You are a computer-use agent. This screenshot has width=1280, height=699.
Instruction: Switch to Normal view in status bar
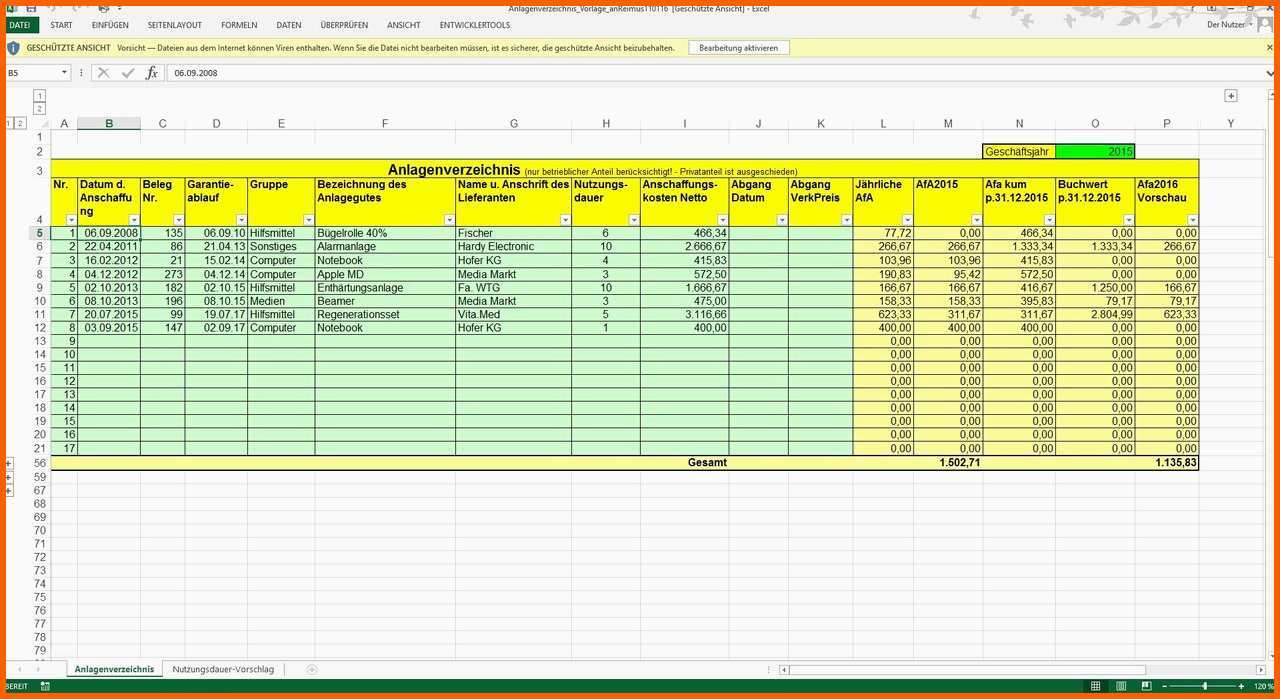point(1096,686)
